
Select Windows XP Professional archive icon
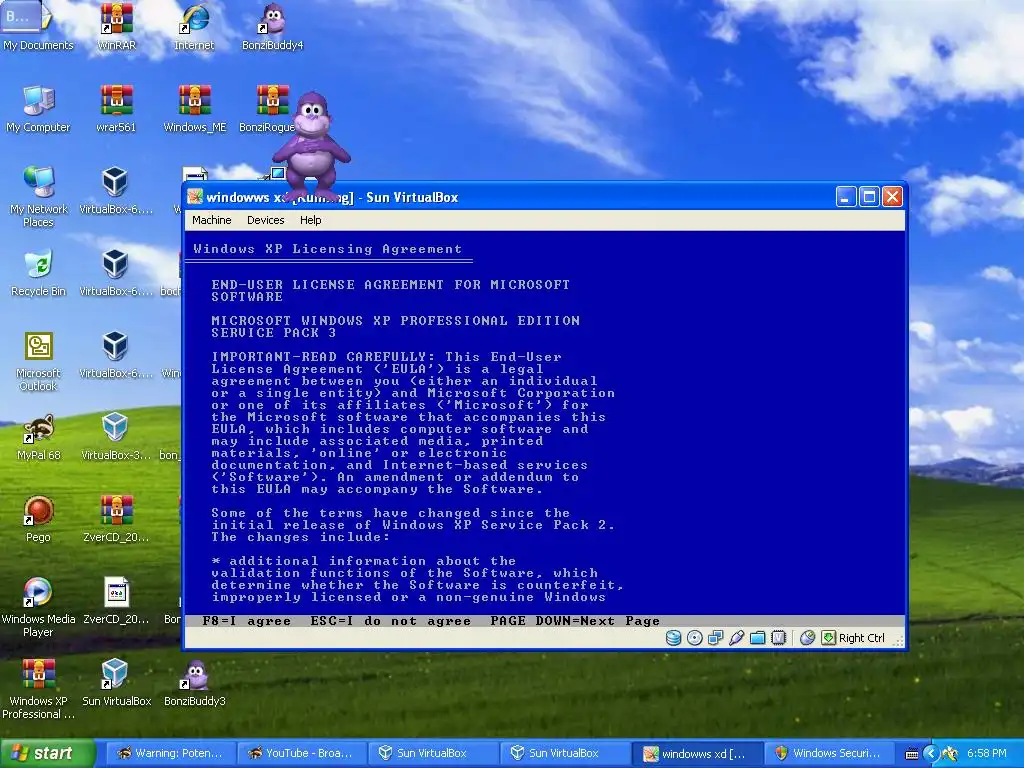click(x=39, y=689)
